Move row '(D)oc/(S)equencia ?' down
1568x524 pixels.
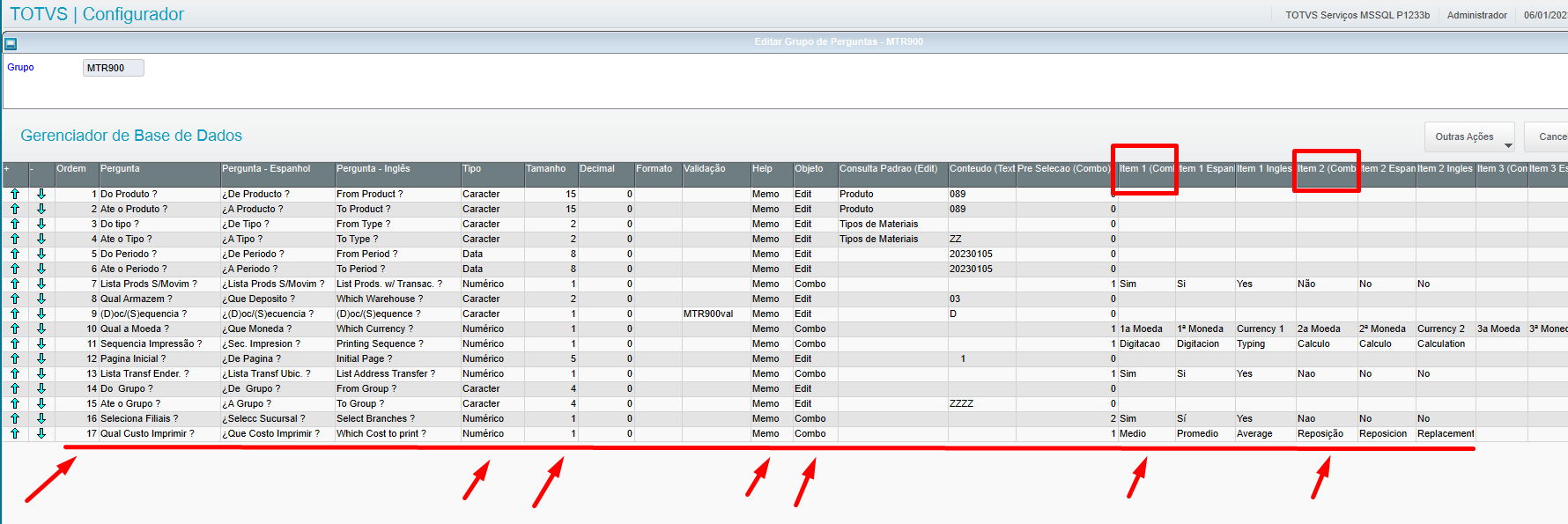tap(41, 314)
